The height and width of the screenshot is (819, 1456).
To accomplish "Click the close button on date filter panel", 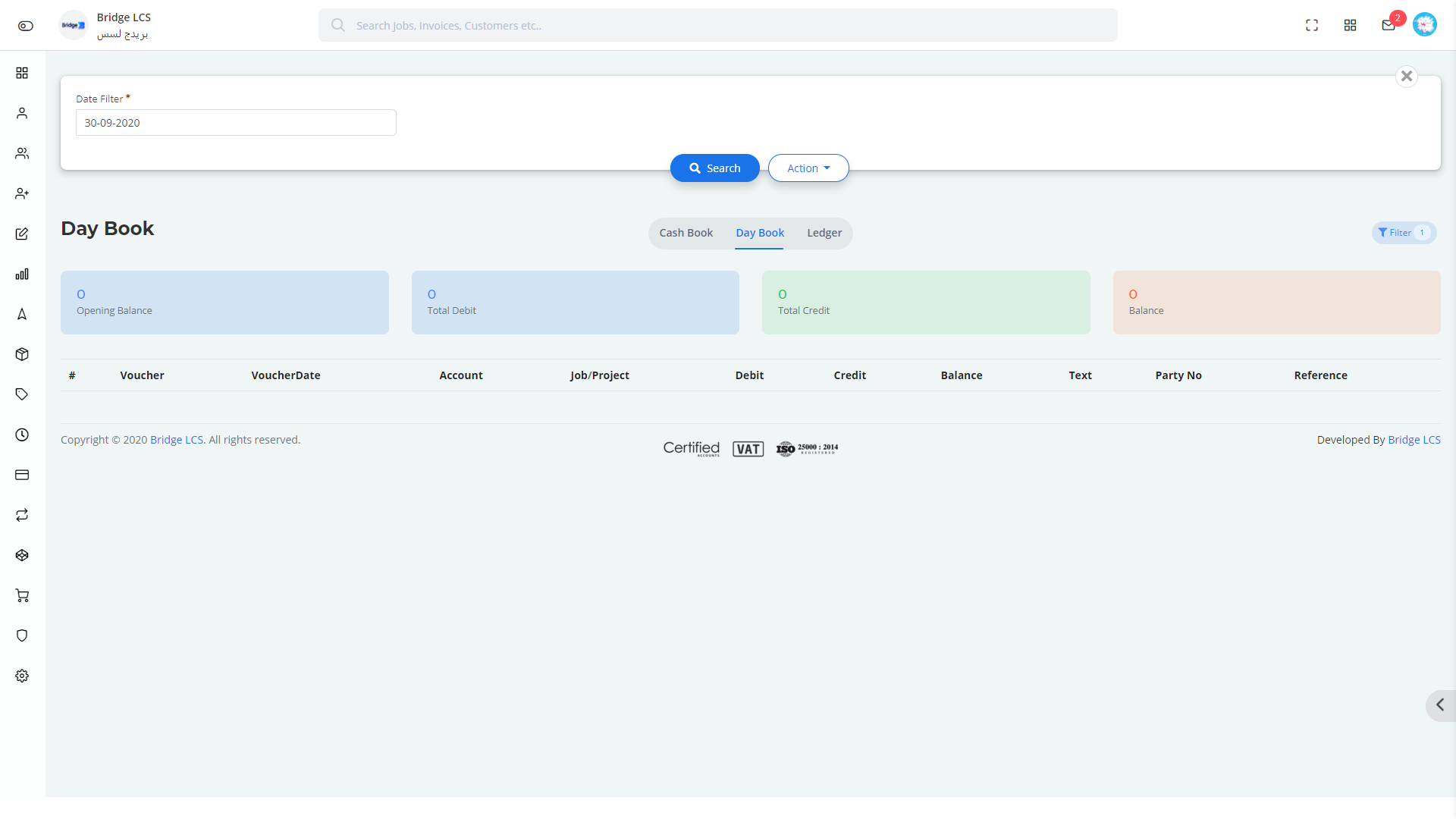I will click(x=1407, y=76).
